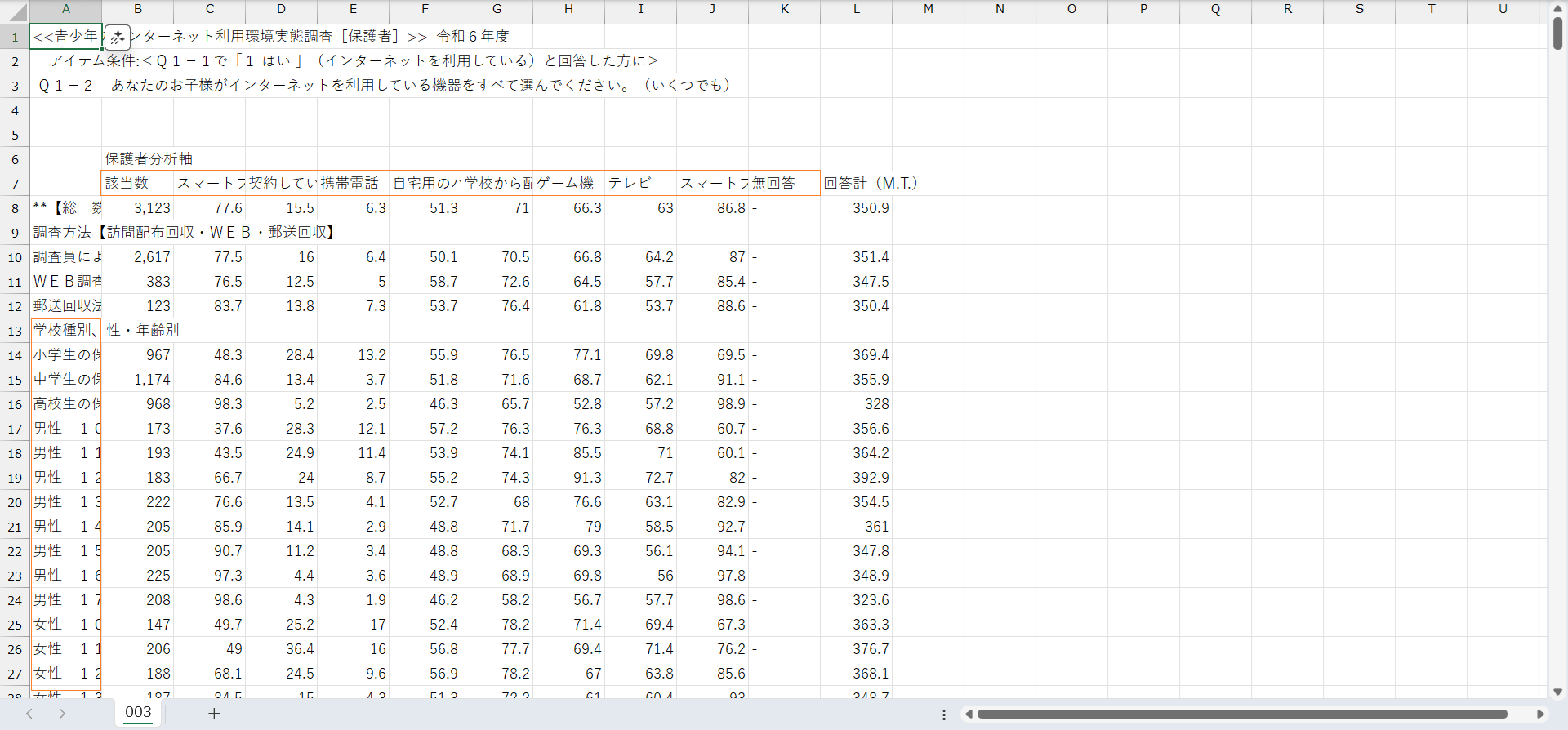
Task: Select the ゲーム機 column heading cell
Action: 568,184
